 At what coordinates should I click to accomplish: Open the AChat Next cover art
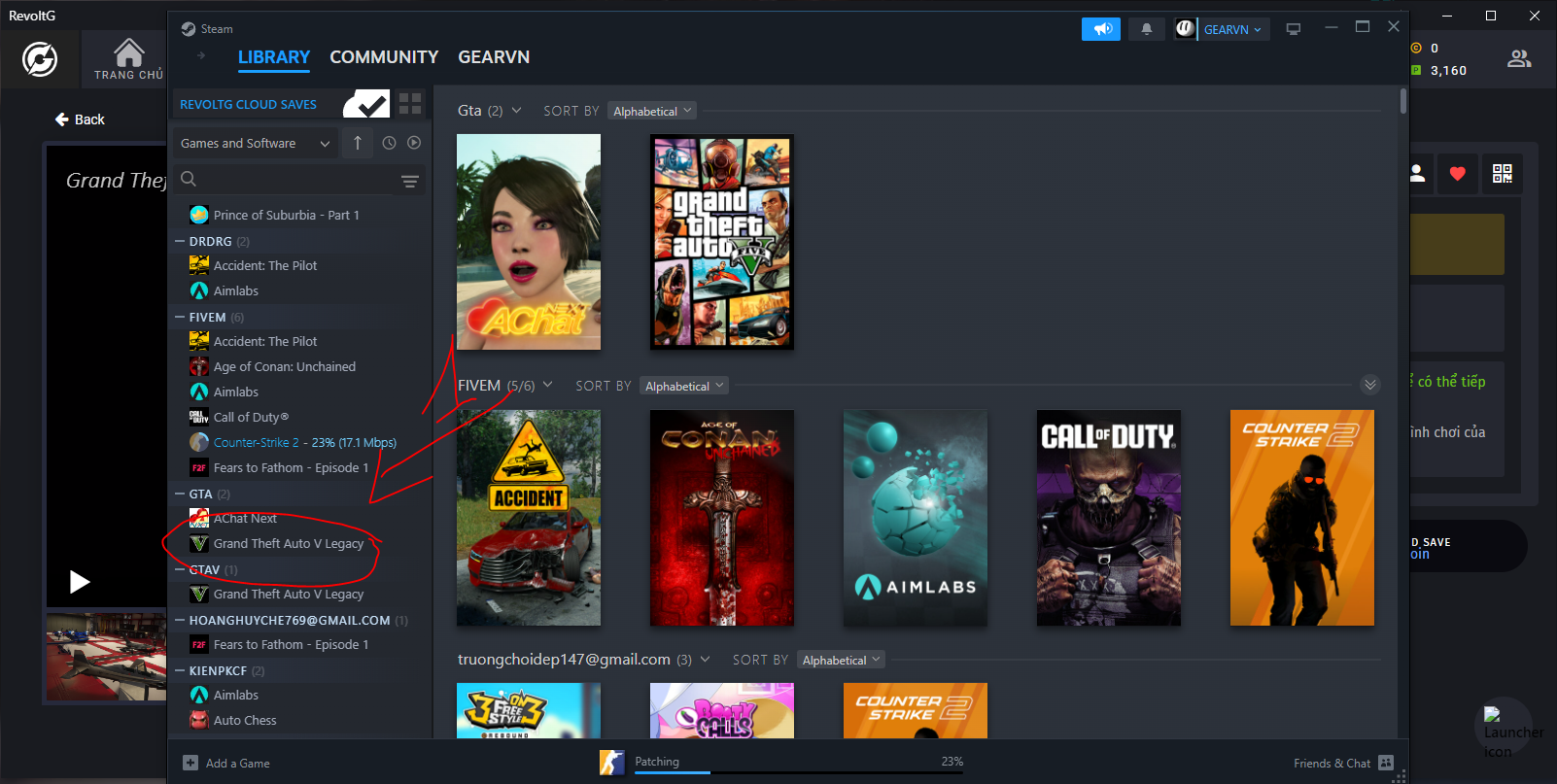point(529,242)
